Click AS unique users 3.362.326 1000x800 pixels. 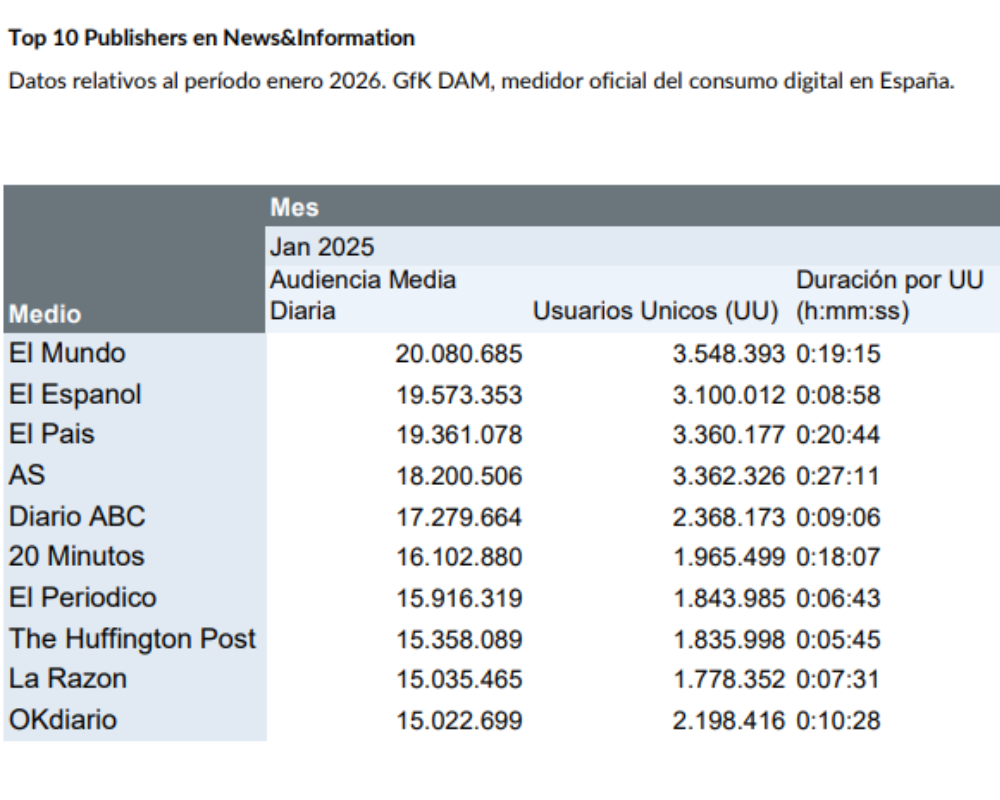point(729,477)
